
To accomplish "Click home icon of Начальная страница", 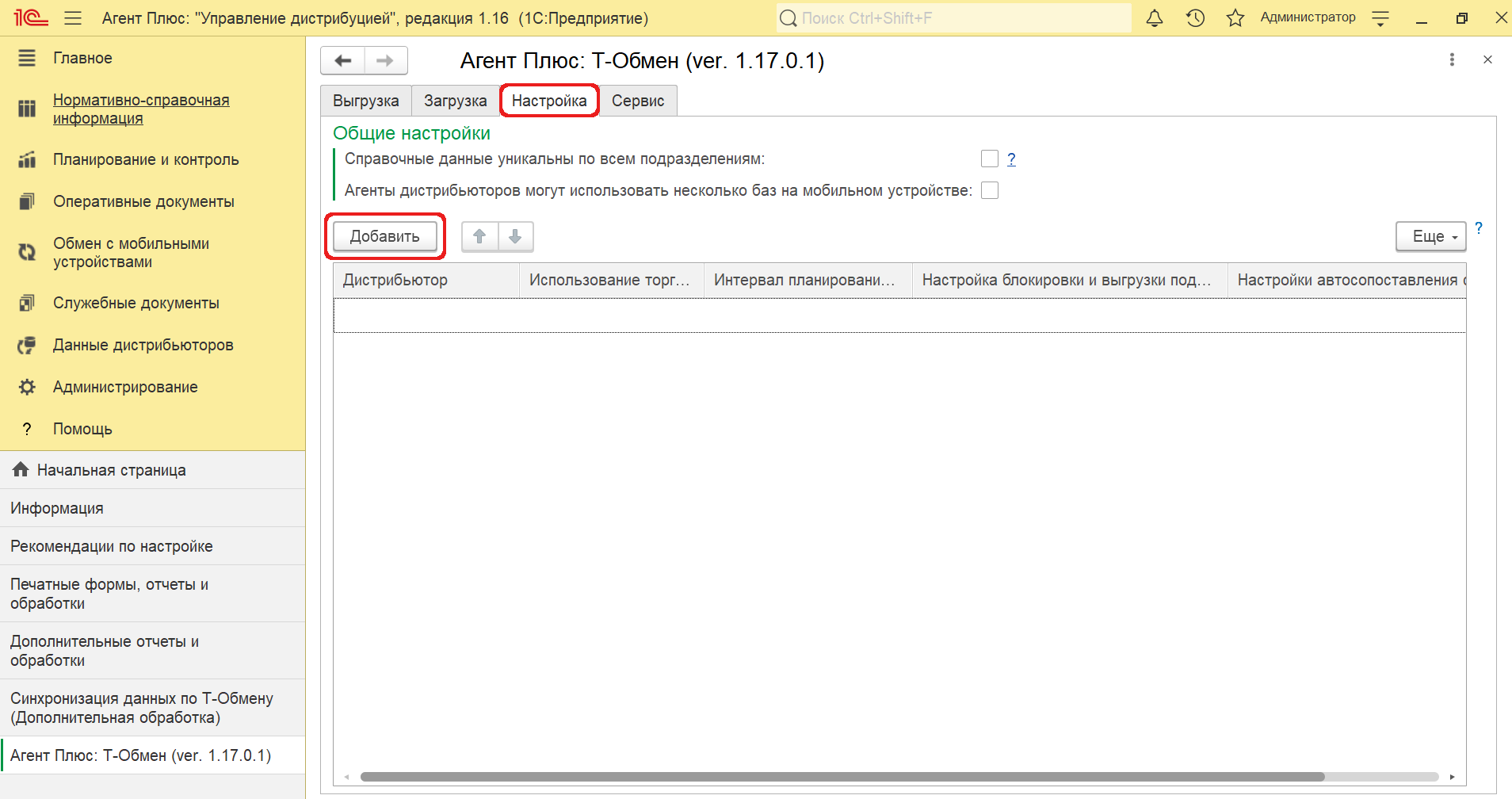I will [x=21, y=469].
